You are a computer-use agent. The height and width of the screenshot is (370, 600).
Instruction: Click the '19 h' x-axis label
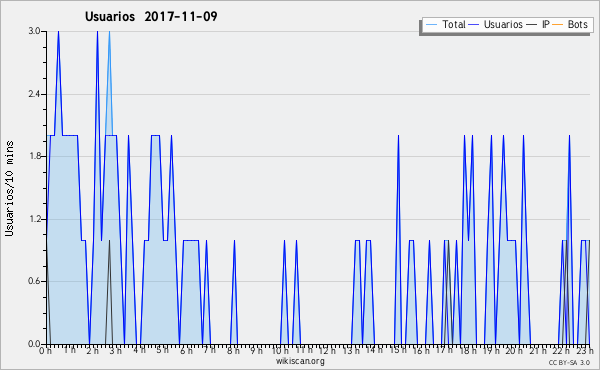(x=491, y=350)
